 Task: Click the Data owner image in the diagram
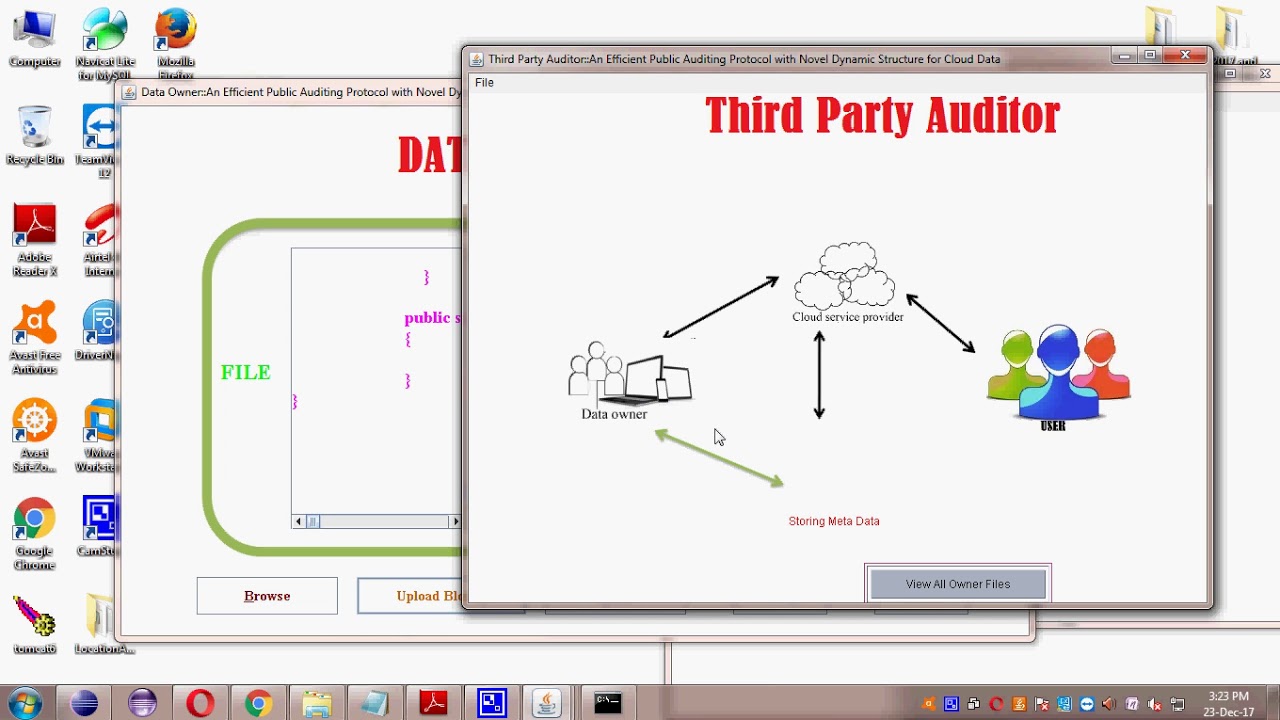[x=629, y=381]
